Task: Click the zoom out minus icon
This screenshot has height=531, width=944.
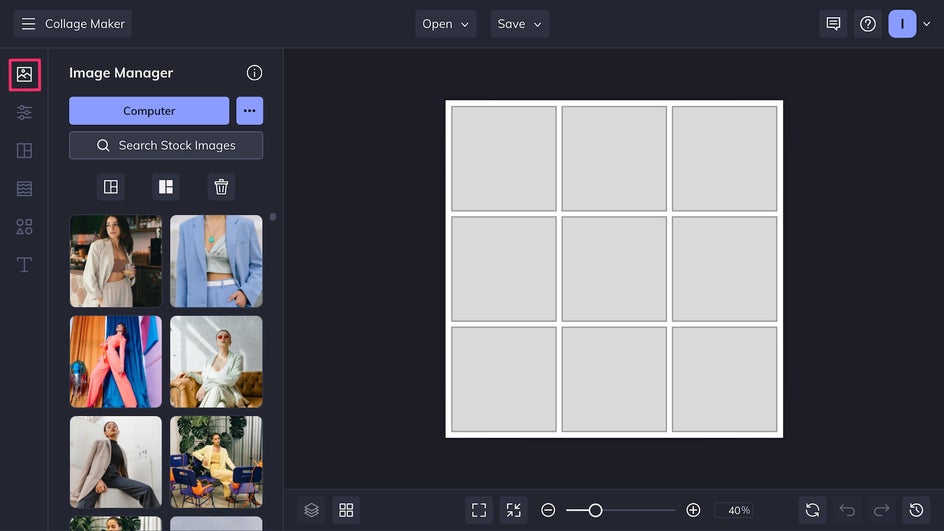Action: click(548, 510)
